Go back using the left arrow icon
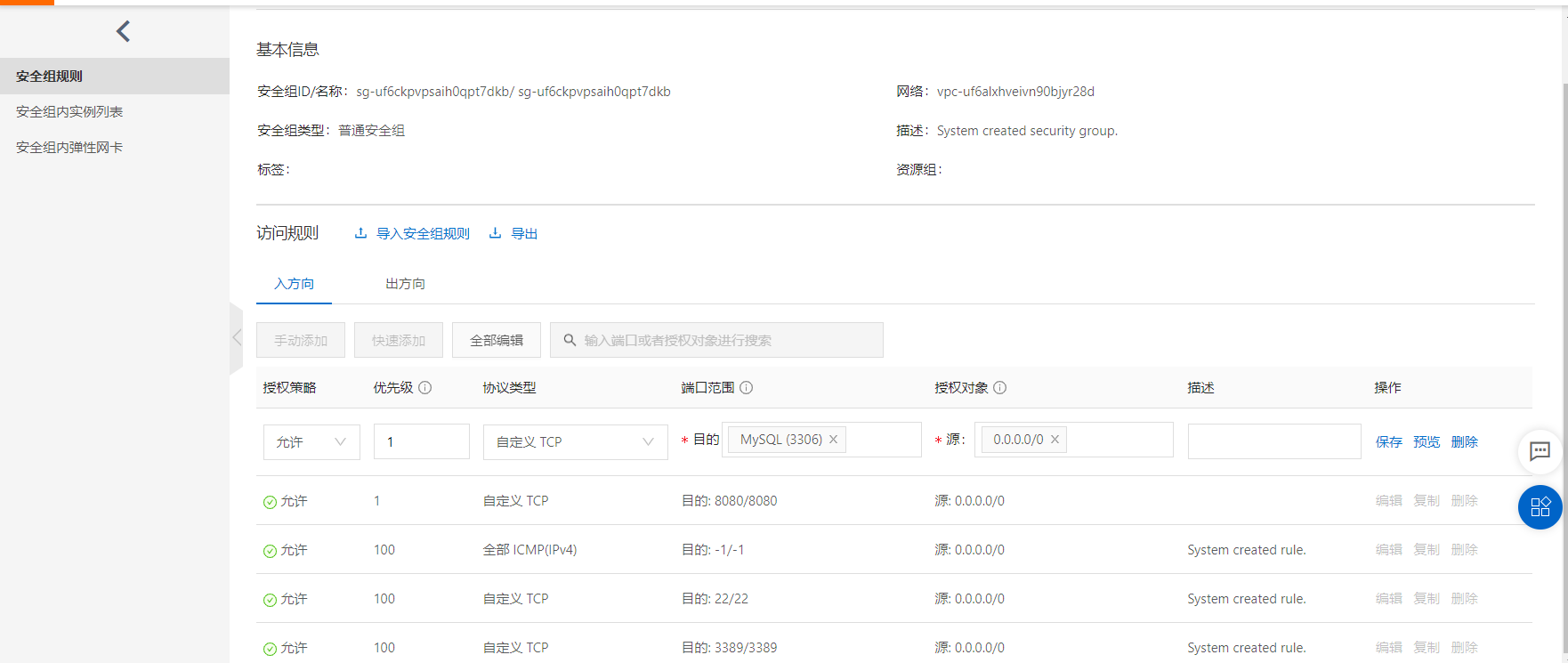Screen dimensions: 1568x663 click(x=124, y=31)
